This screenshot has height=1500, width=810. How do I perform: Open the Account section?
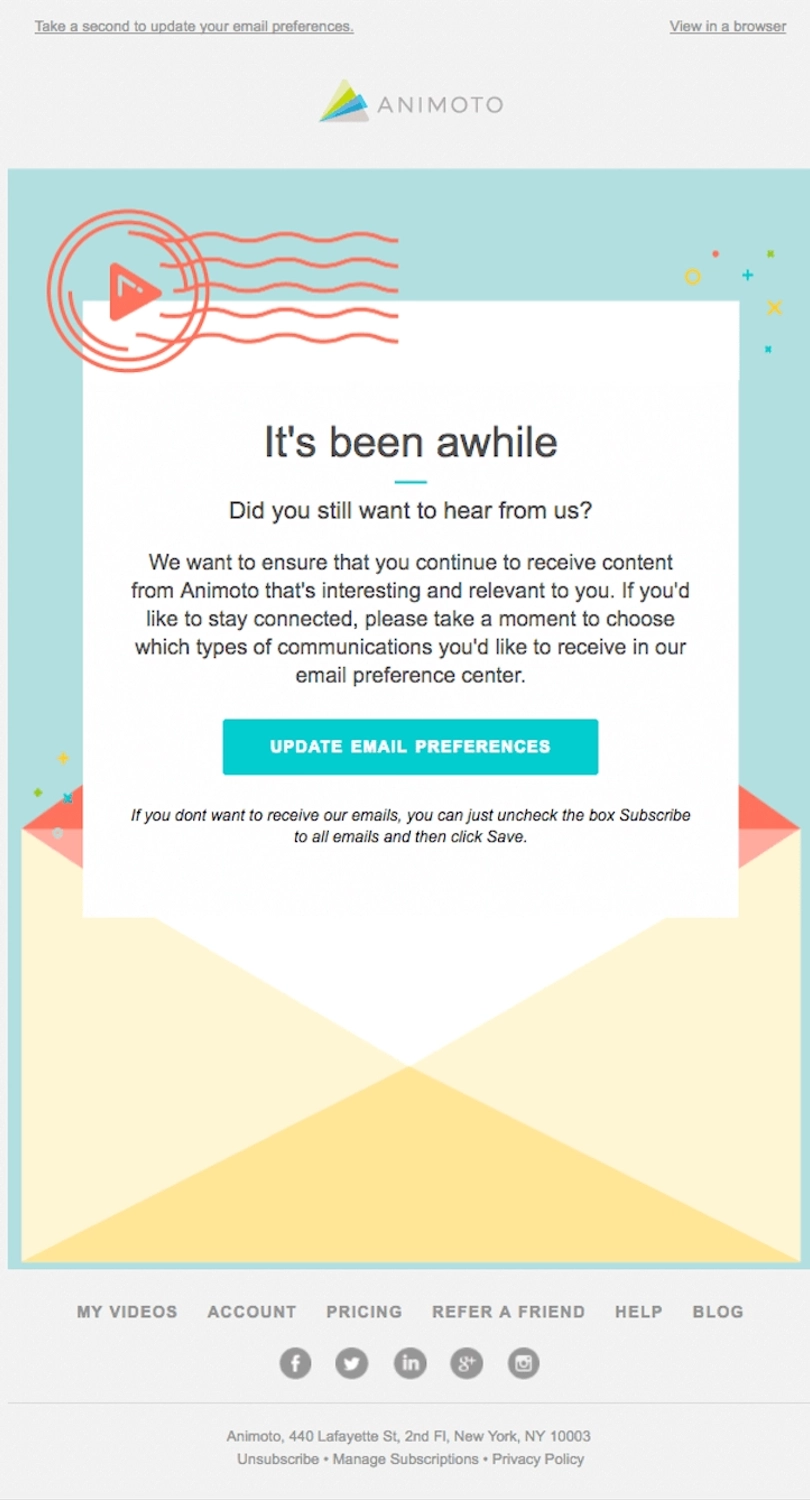(251, 1311)
